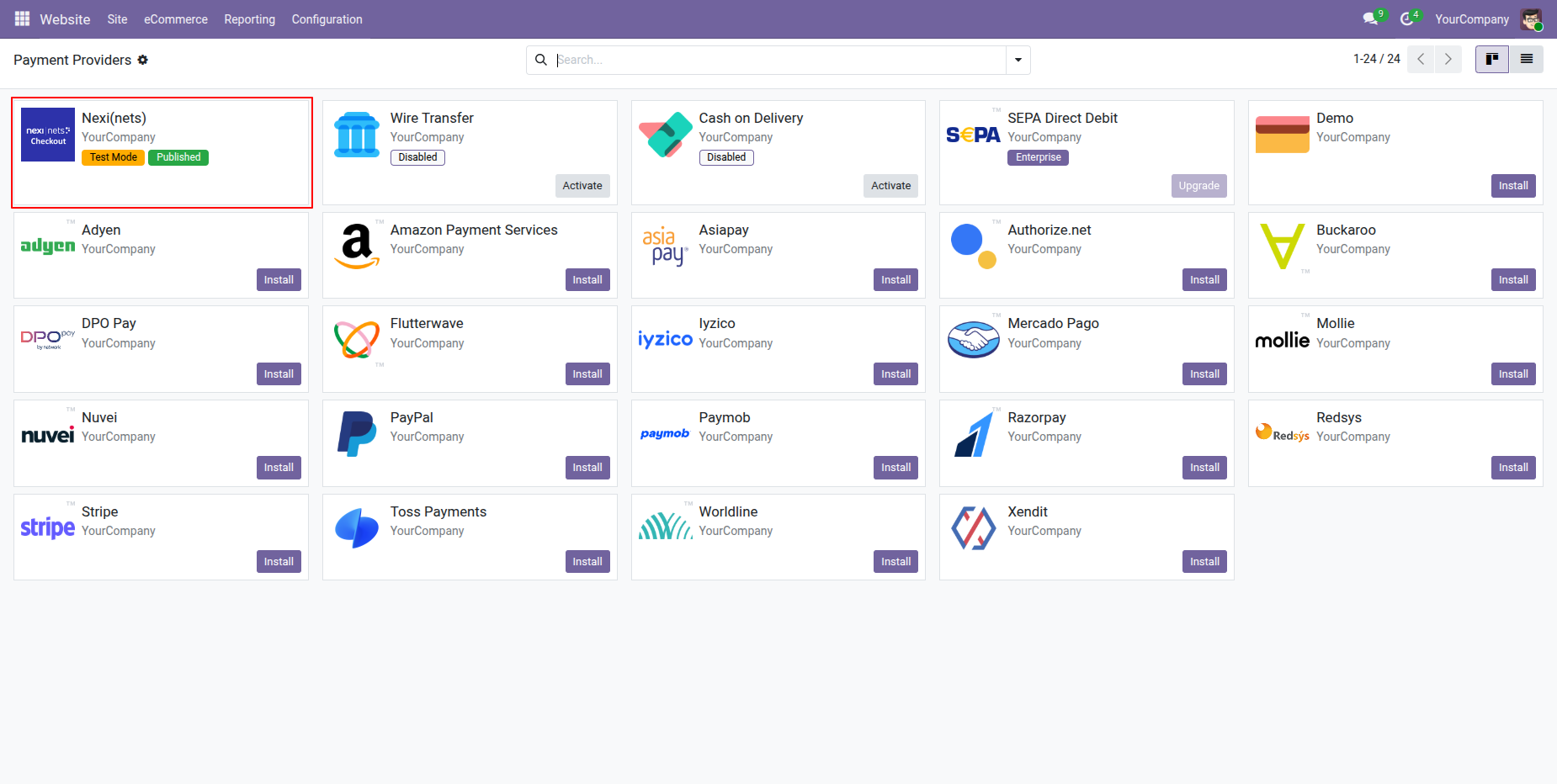This screenshot has height=784, width=1557.
Task: Install the PayPal provider
Action: 587,468
